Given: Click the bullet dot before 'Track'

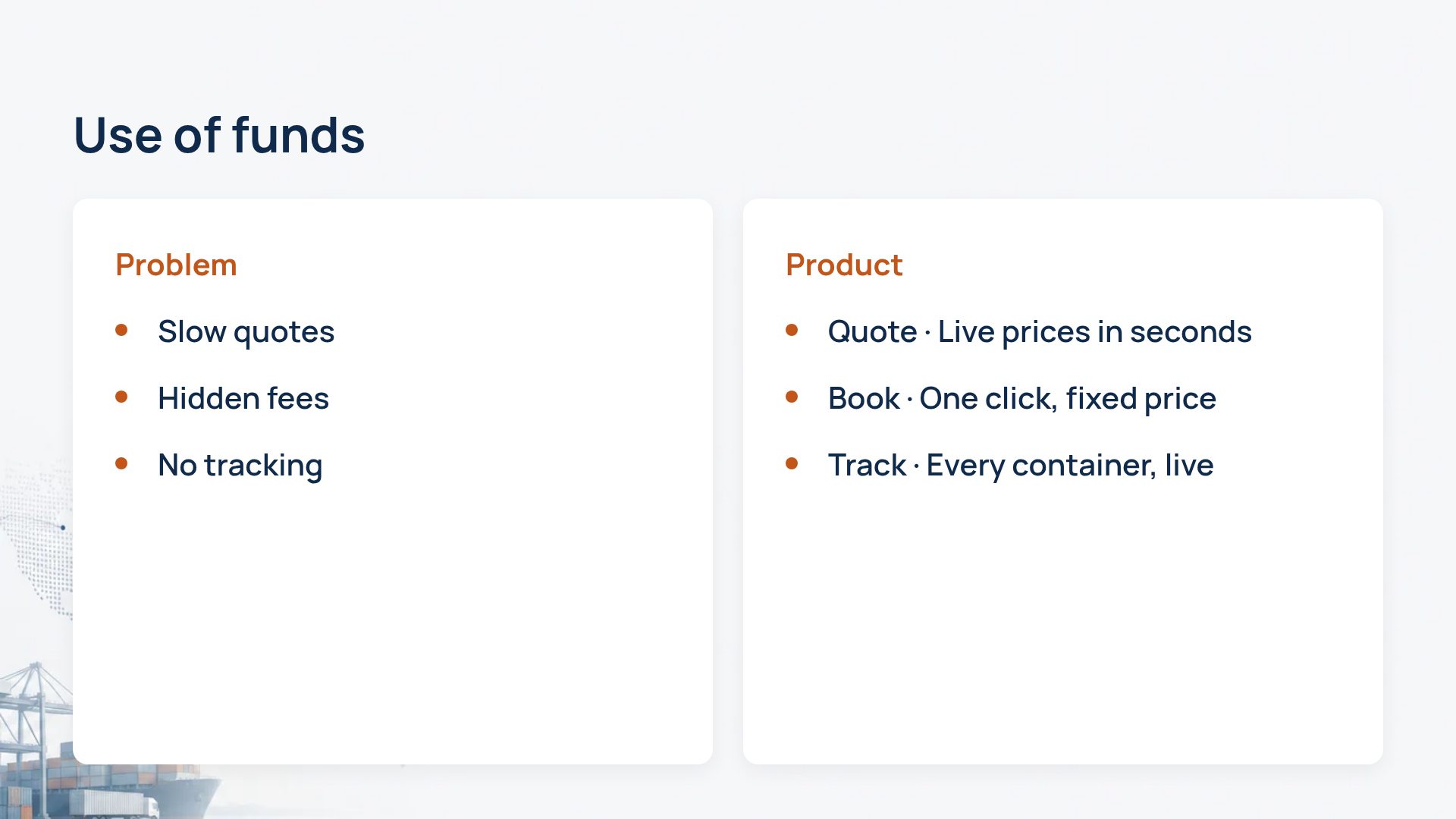Looking at the screenshot, I should 792,463.
